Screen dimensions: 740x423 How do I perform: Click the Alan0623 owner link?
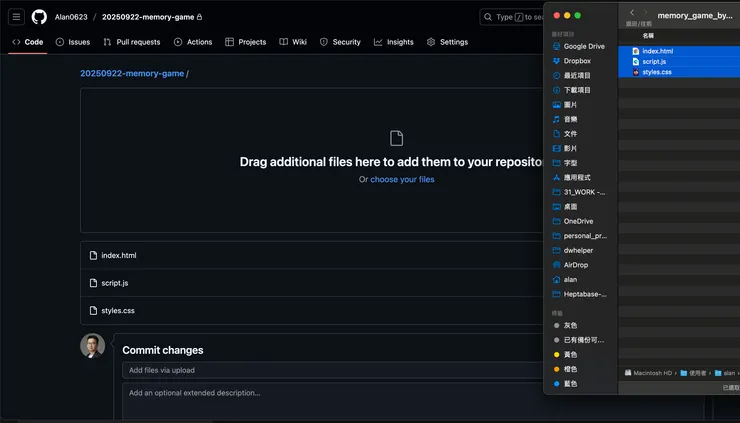tap(71, 17)
